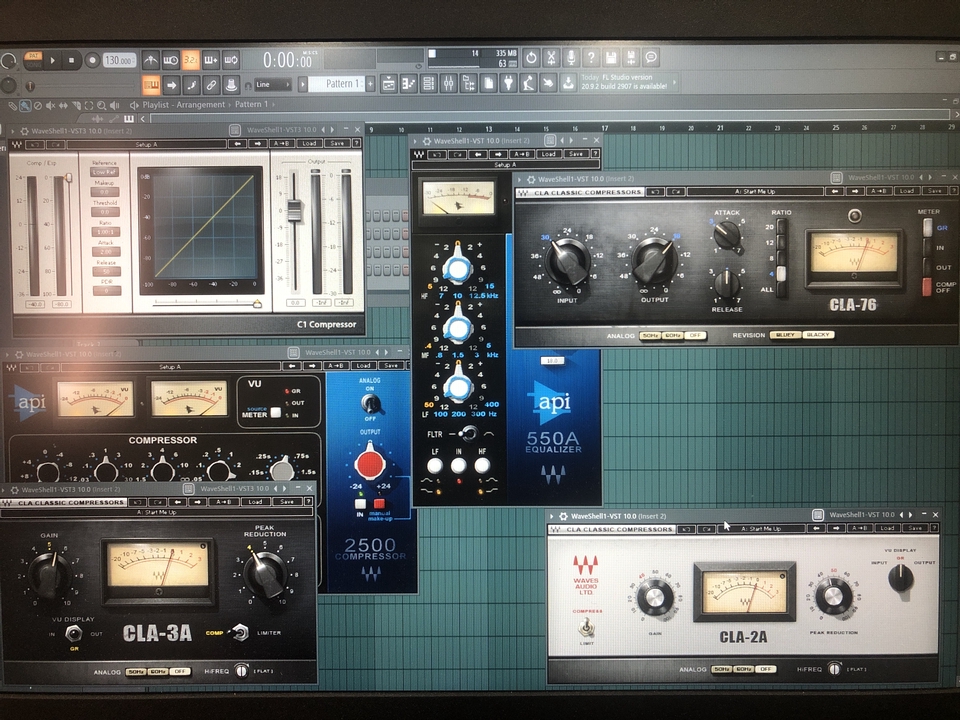Enable wait for input before playing

coord(171,60)
